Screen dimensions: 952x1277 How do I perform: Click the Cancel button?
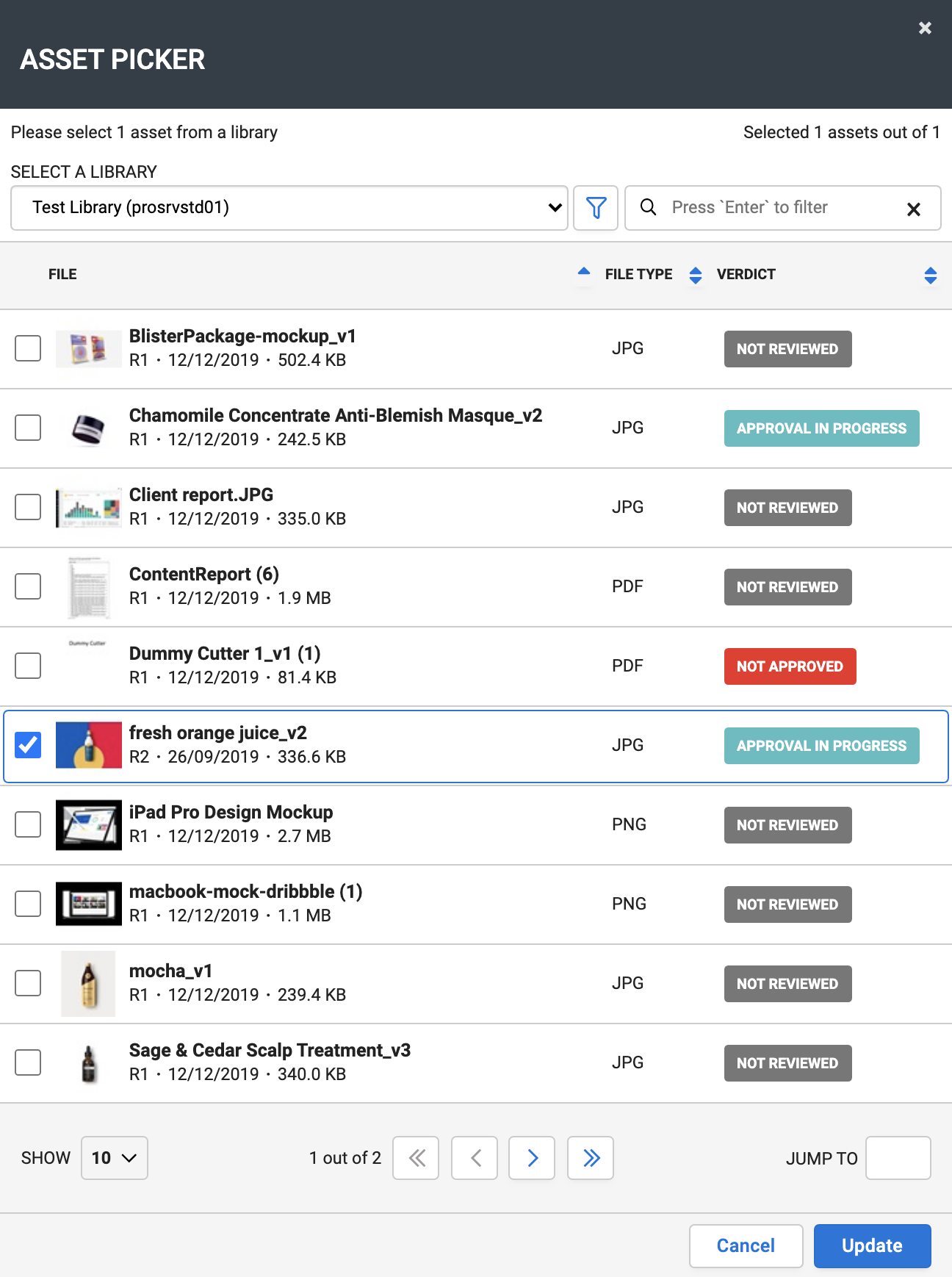click(x=746, y=1246)
